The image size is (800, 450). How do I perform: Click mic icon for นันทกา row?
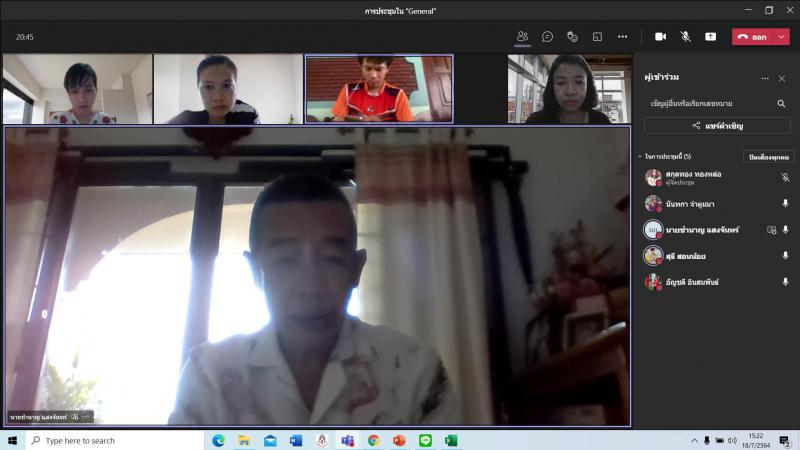coord(785,203)
